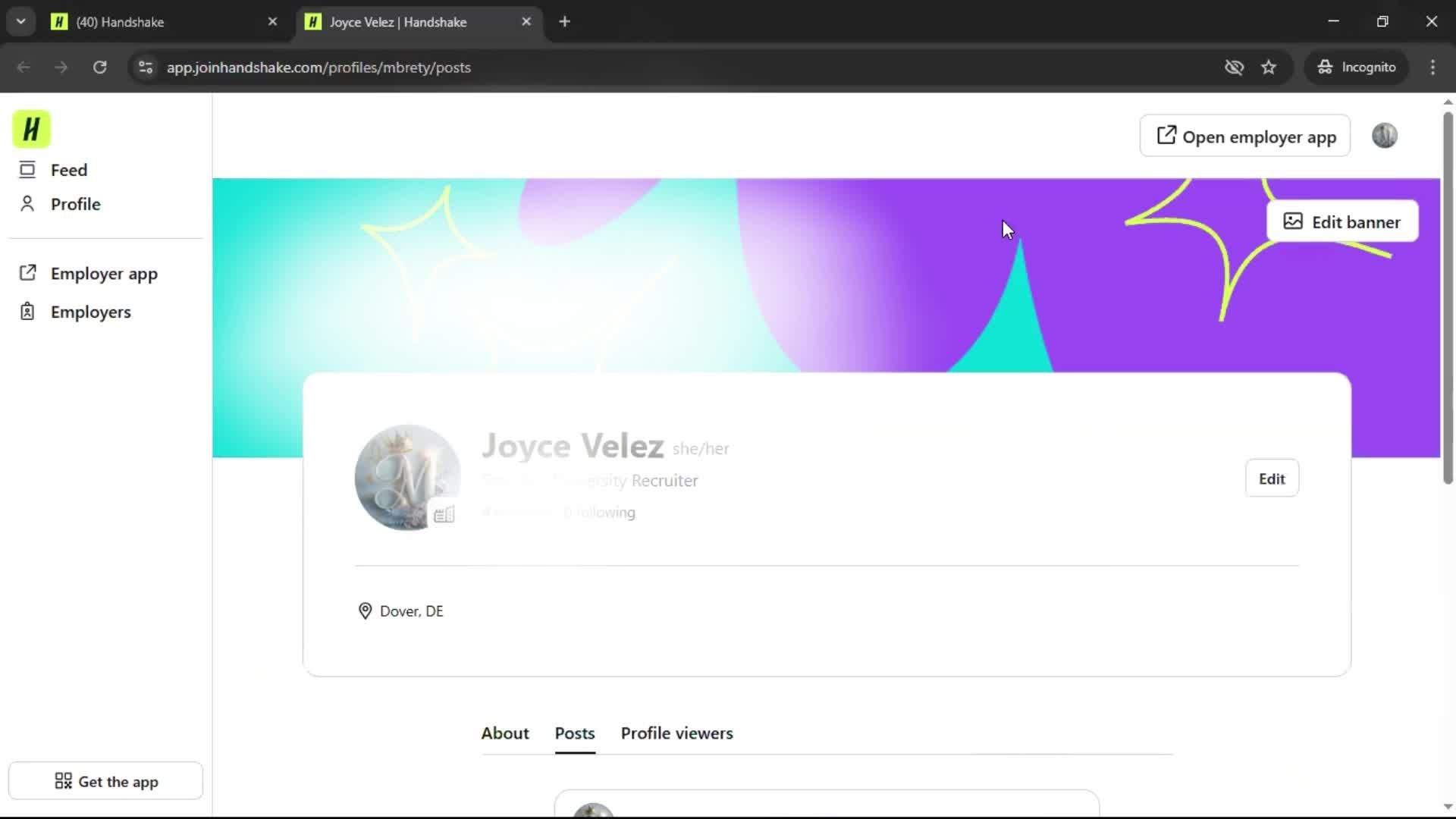Image resolution: width=1456 pixels, height=819 pixels.
Task: Click the Profile person icon in sidebar
Action: [27, 204]
